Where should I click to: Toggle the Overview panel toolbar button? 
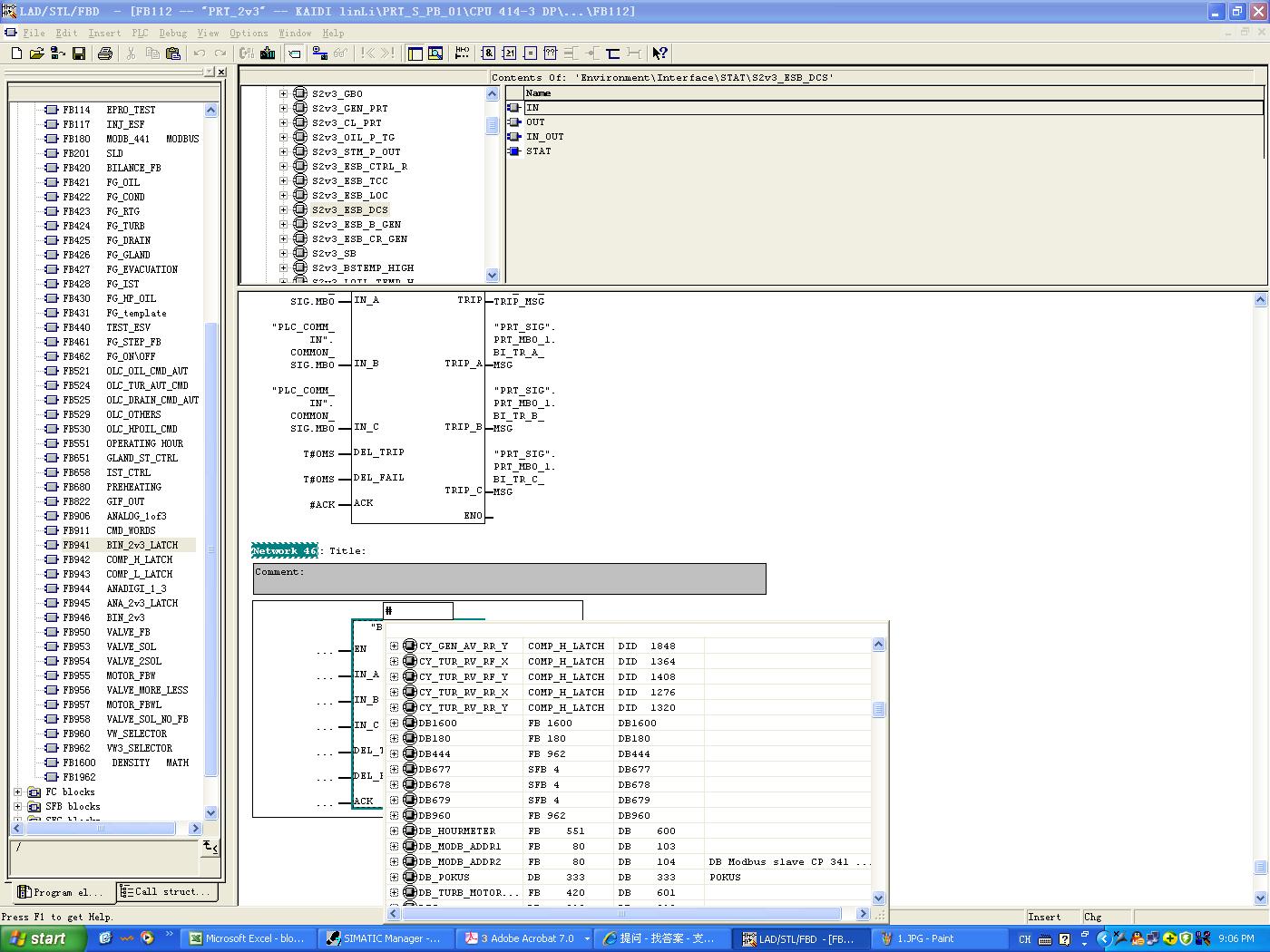[415, 53]
